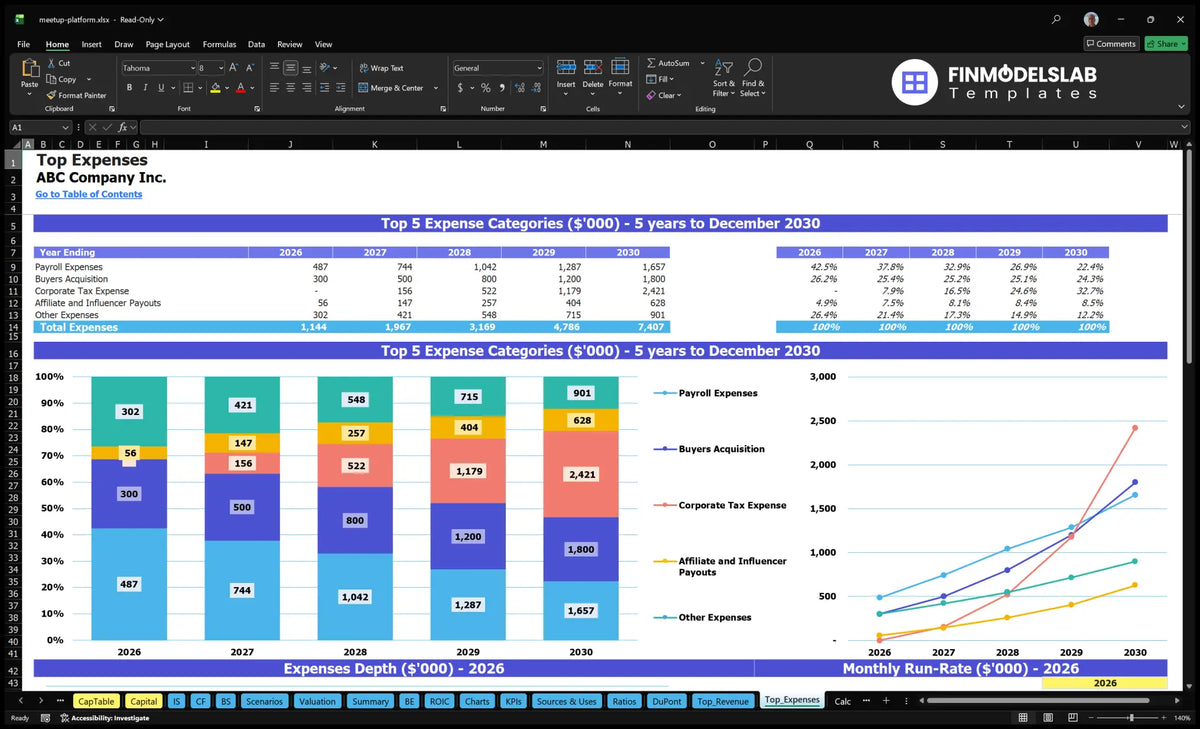Screen dimensions: 1200x729
Task: Open the Sources & Uses sheet tab
Action: (x=566, y=701)
